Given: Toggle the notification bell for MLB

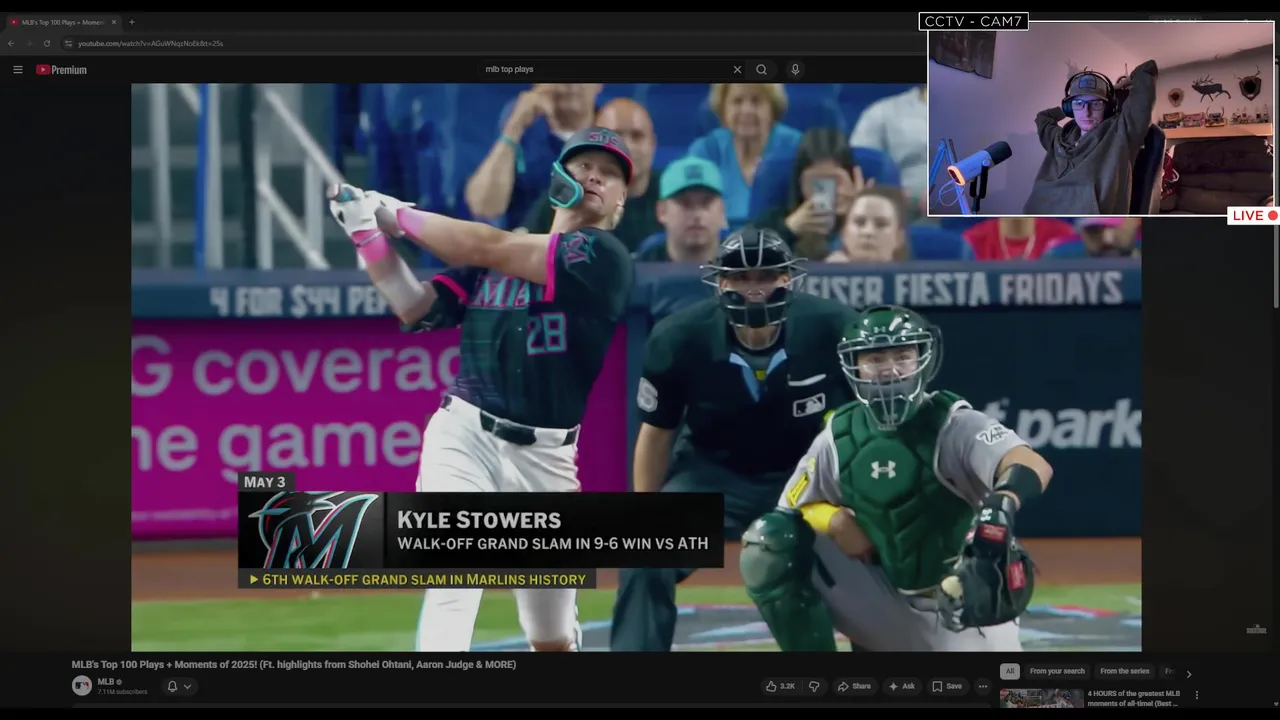Looking at the screenshot, I should pos(172,686).
